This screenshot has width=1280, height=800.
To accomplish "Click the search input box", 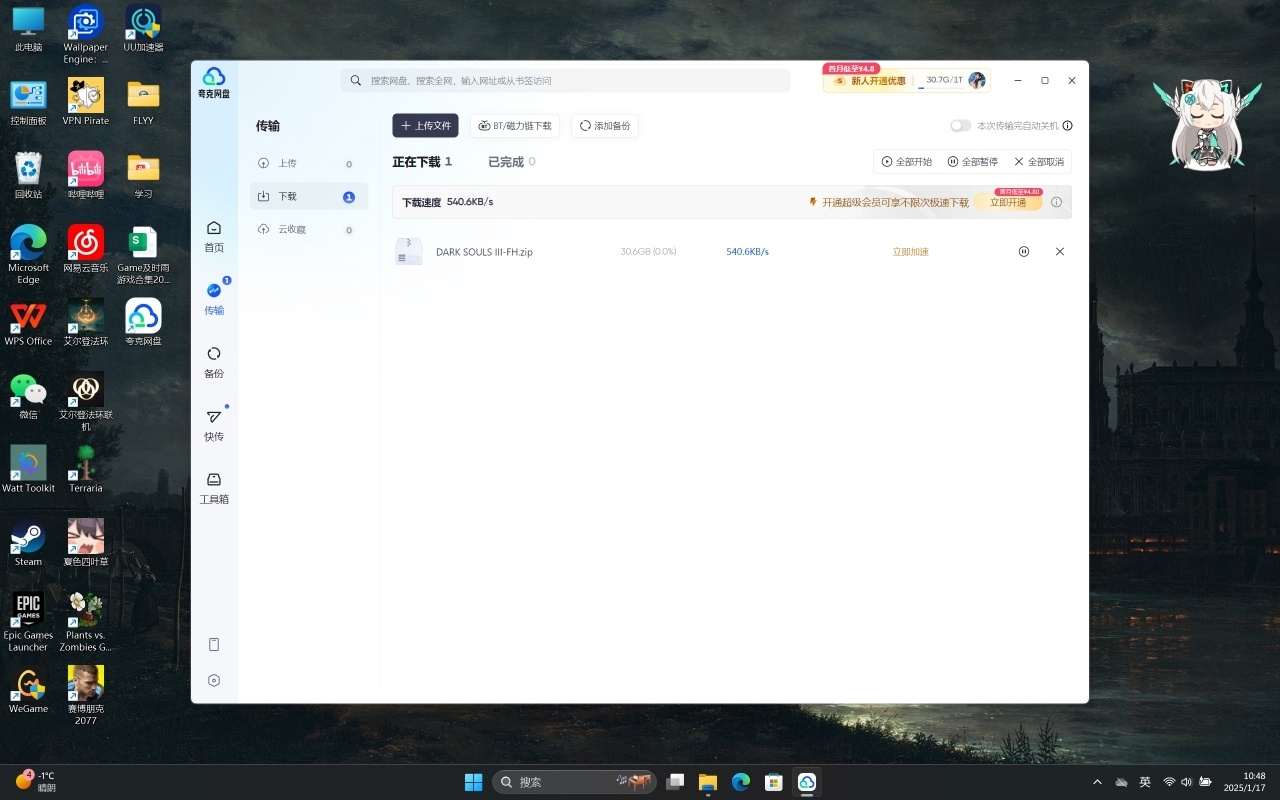I will [565, 81].
